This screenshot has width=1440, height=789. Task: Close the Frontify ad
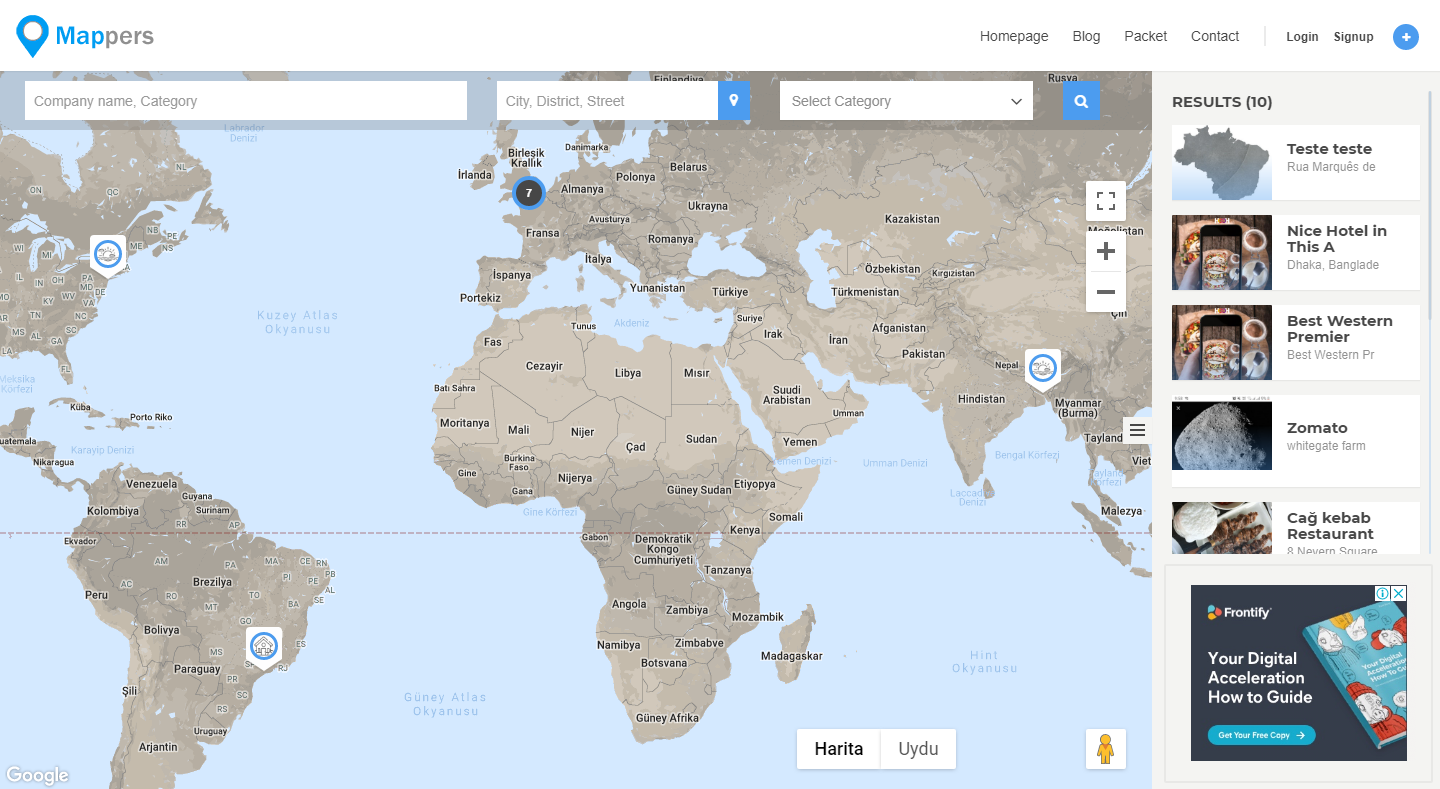(x=1399, y=593)
